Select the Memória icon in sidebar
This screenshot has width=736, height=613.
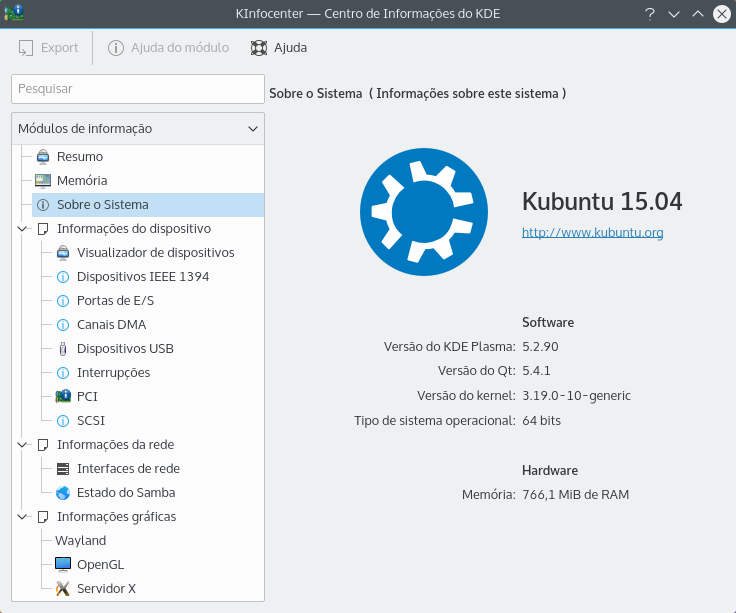click(x=43, y=181)
